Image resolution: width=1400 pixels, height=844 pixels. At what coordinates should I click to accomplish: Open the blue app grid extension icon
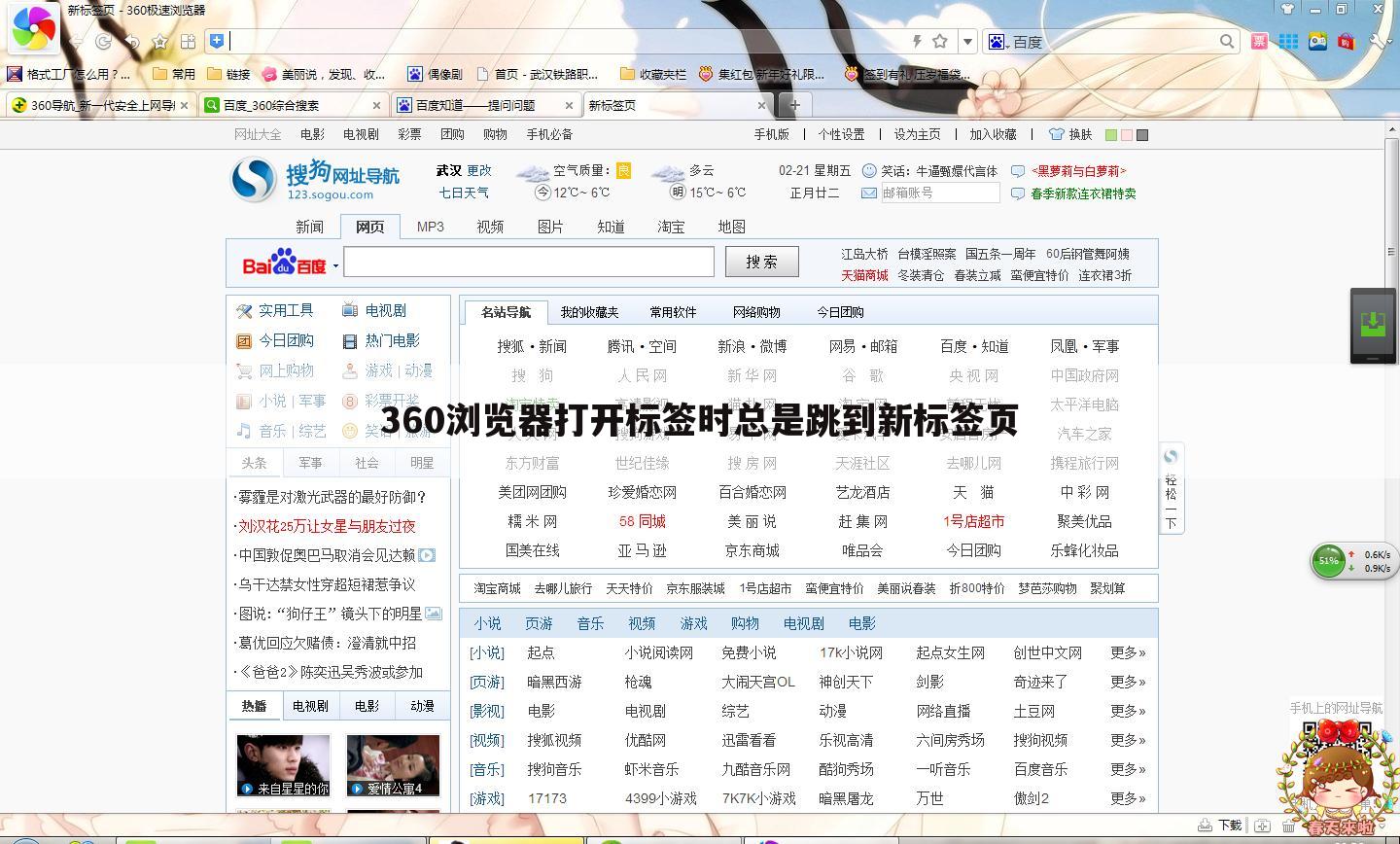[x=1288, y=41]
